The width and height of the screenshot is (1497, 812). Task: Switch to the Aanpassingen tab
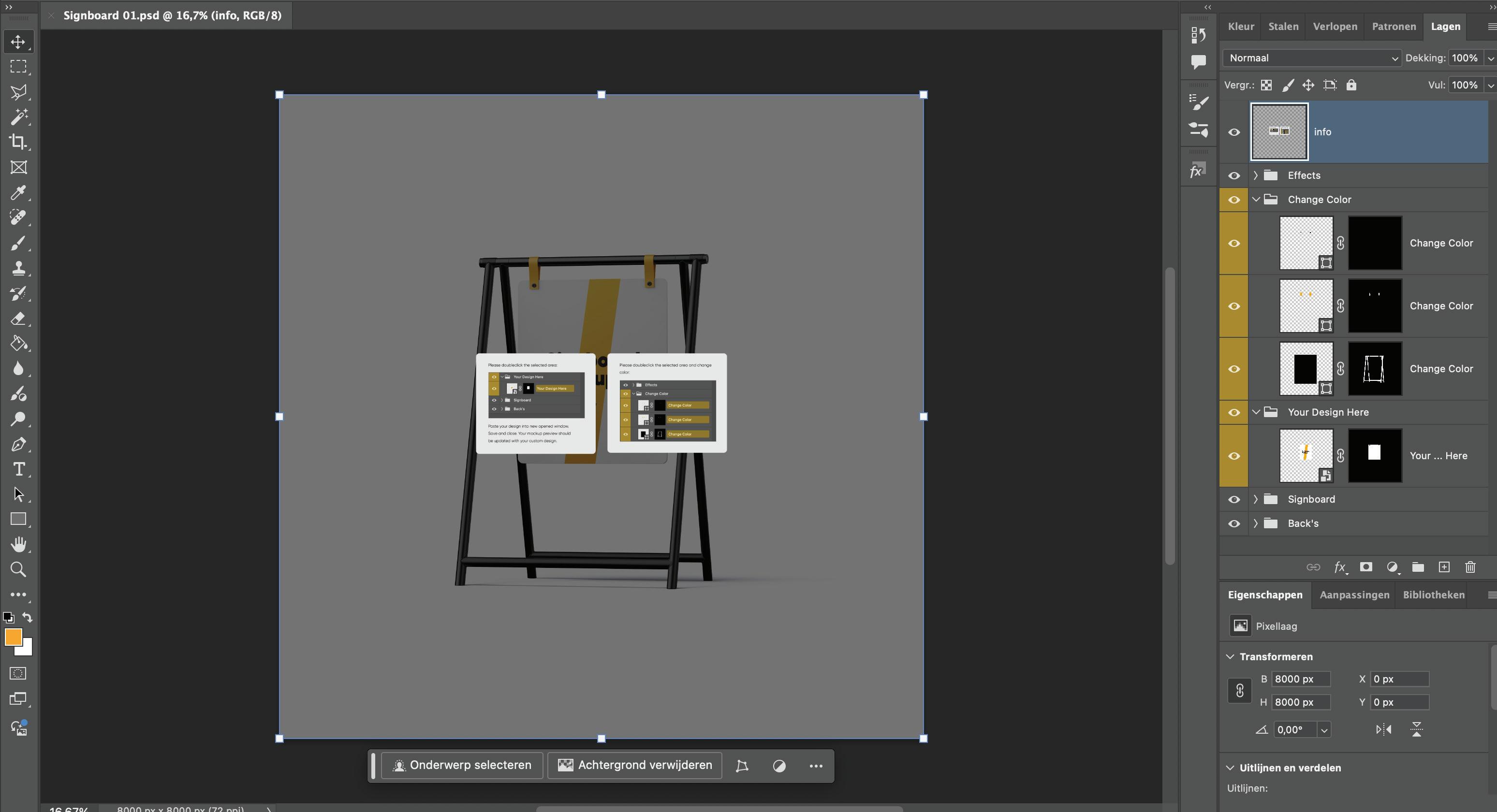(1354, 595)
